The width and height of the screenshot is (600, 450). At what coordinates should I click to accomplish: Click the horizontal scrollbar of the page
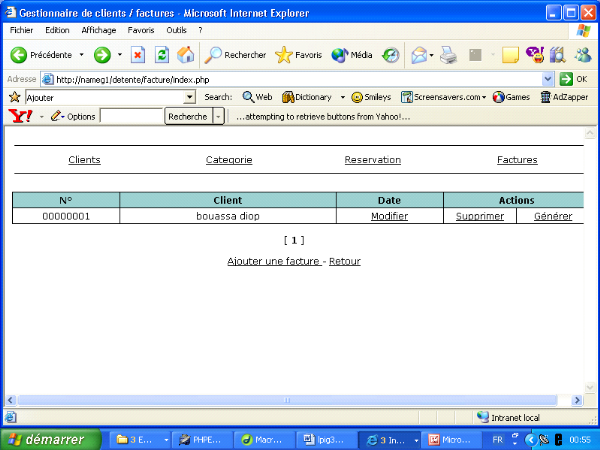coord(290,400)
